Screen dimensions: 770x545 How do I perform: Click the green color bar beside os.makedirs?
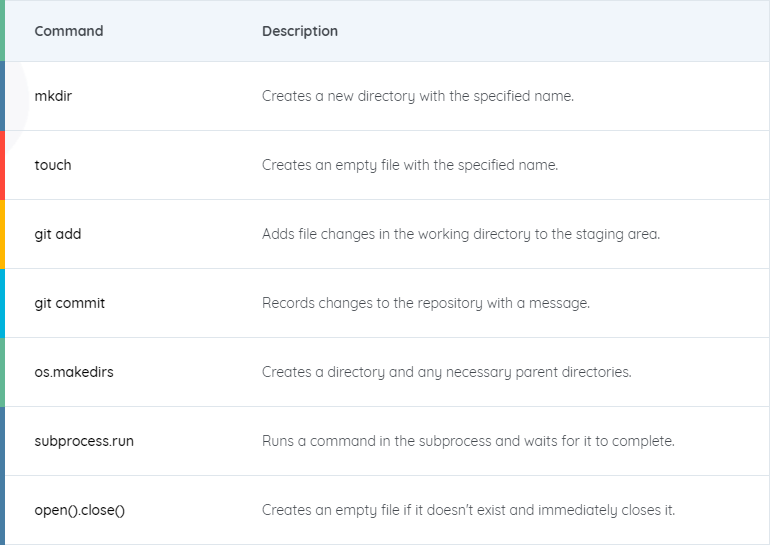pos(2,372)
